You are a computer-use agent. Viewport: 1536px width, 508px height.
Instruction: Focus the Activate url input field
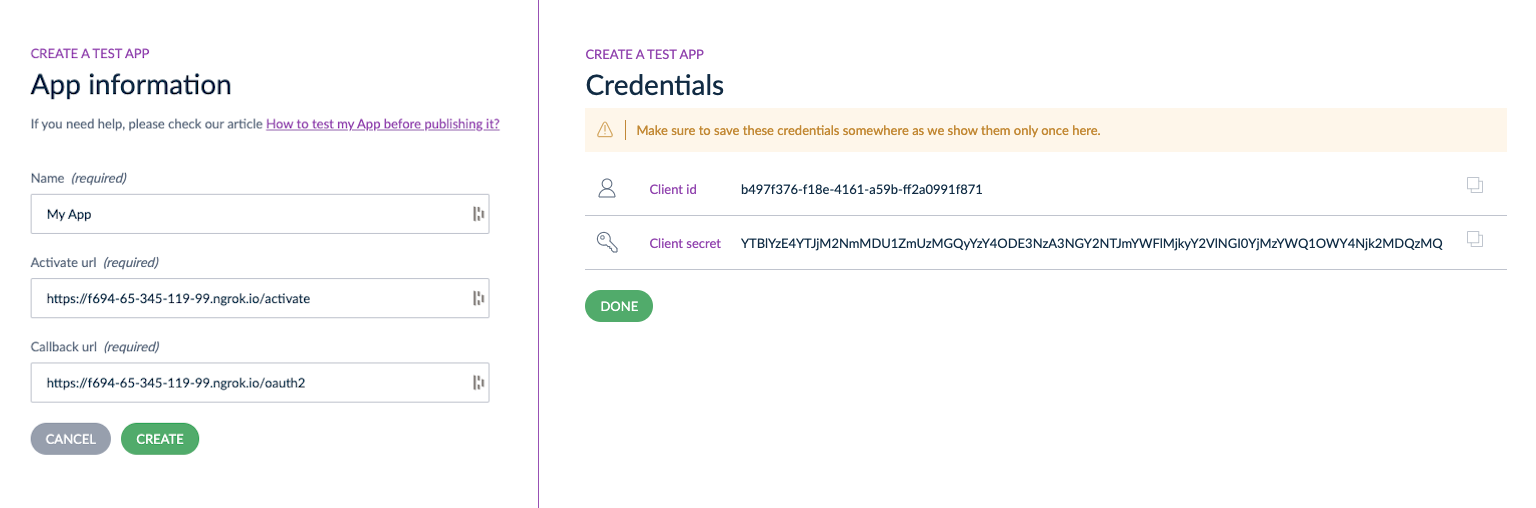[260, 298]
